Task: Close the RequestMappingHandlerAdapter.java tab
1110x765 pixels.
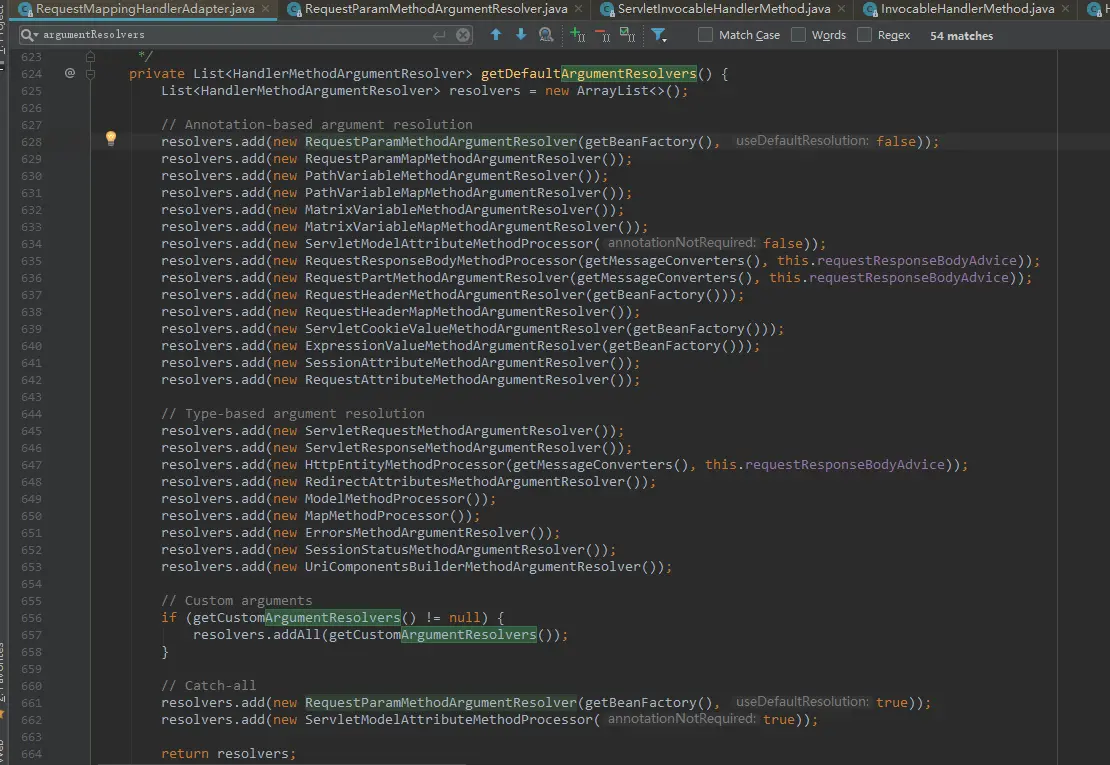Action: tap(265, 9)
